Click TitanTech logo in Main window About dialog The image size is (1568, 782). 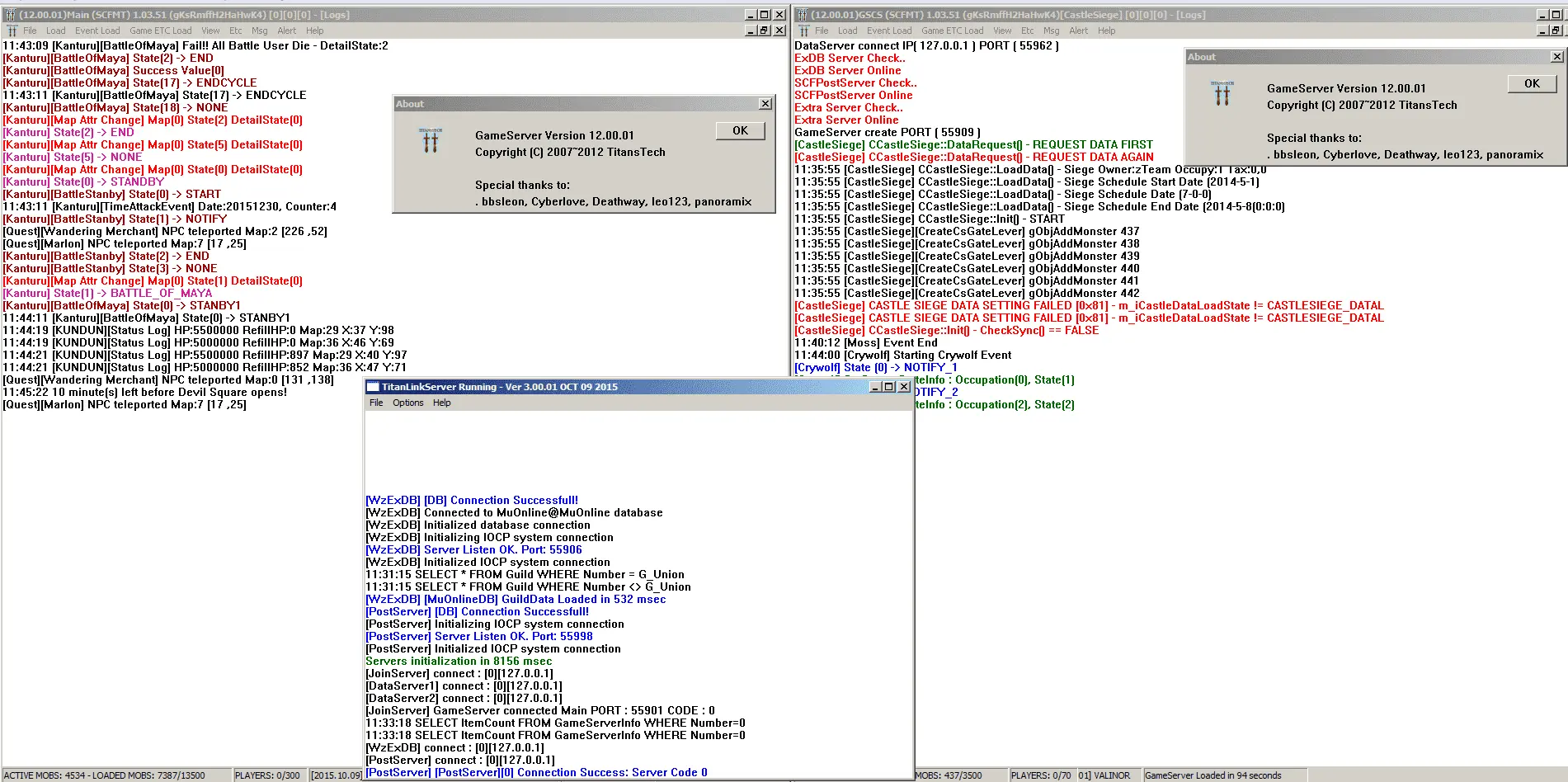[430, 141]
